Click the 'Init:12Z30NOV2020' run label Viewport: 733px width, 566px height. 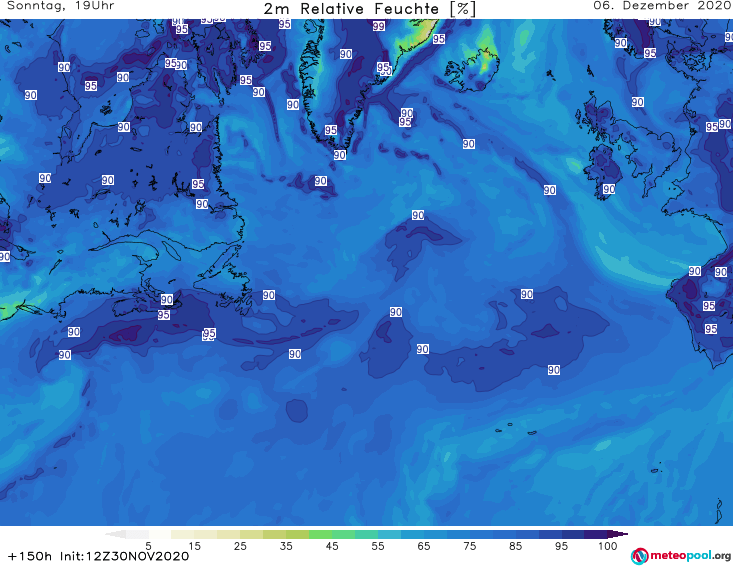(x=124, y=556)
